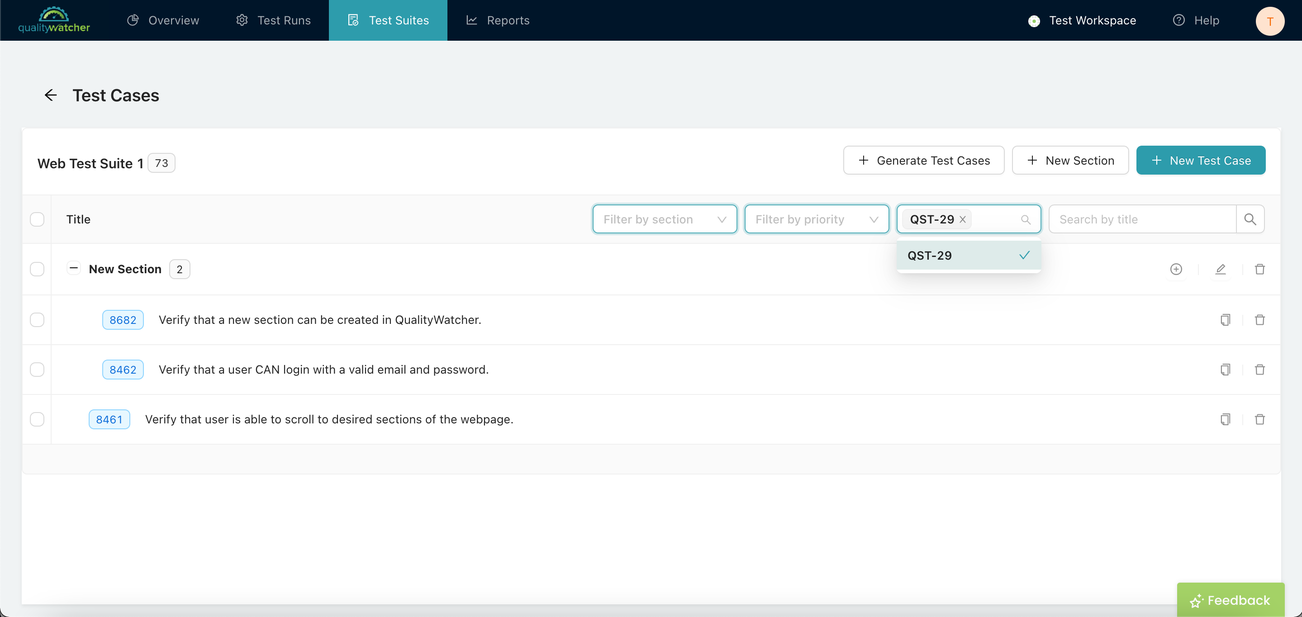Image resolution: width=1302 pixels, height=617 pixels.
Task: Focus the Search by title field
Action: coord(1142,219)
